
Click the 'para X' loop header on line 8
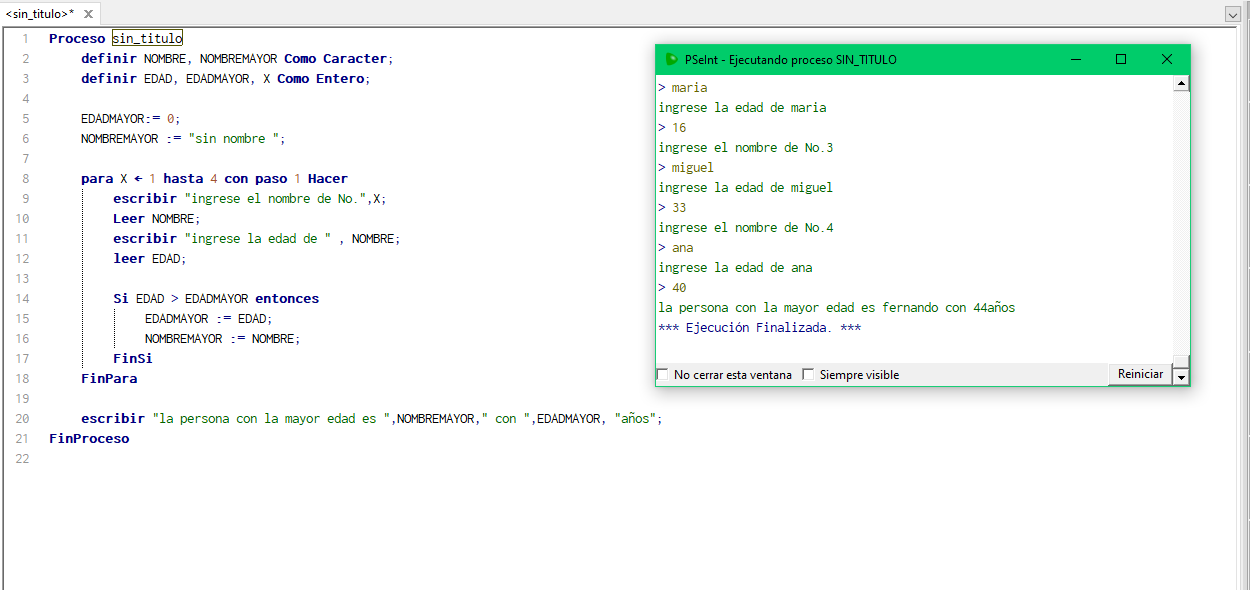click(214, 178)
